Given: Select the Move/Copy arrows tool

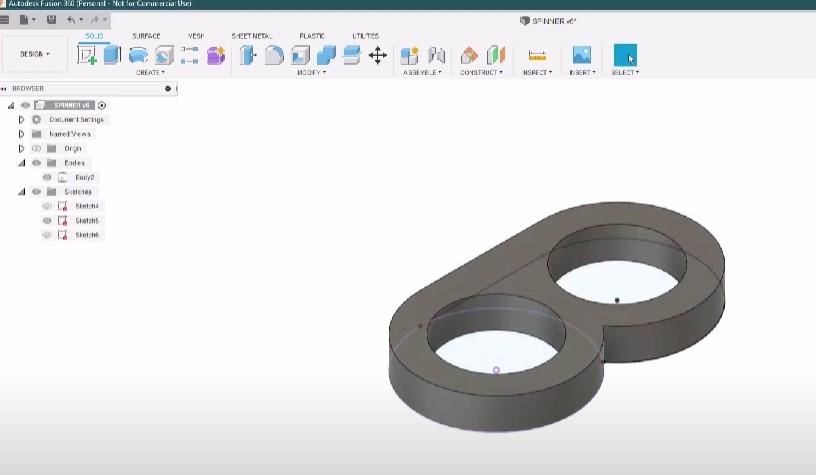Looking at the screenshot, I should pos(378,55).
